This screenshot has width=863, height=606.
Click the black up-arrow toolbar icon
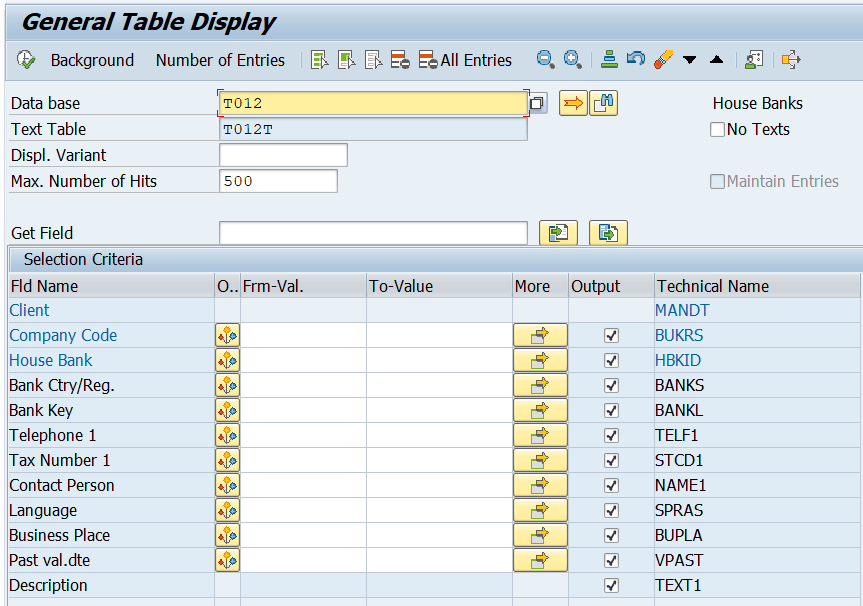pos(717,59)
